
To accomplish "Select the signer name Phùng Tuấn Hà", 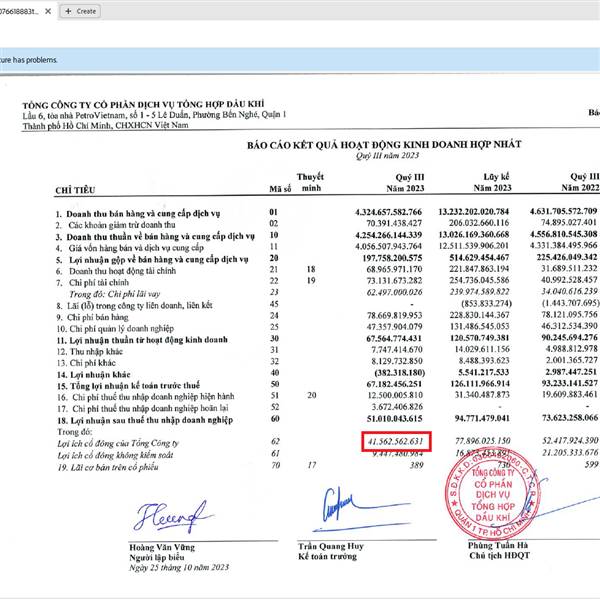I will [498, 545].
